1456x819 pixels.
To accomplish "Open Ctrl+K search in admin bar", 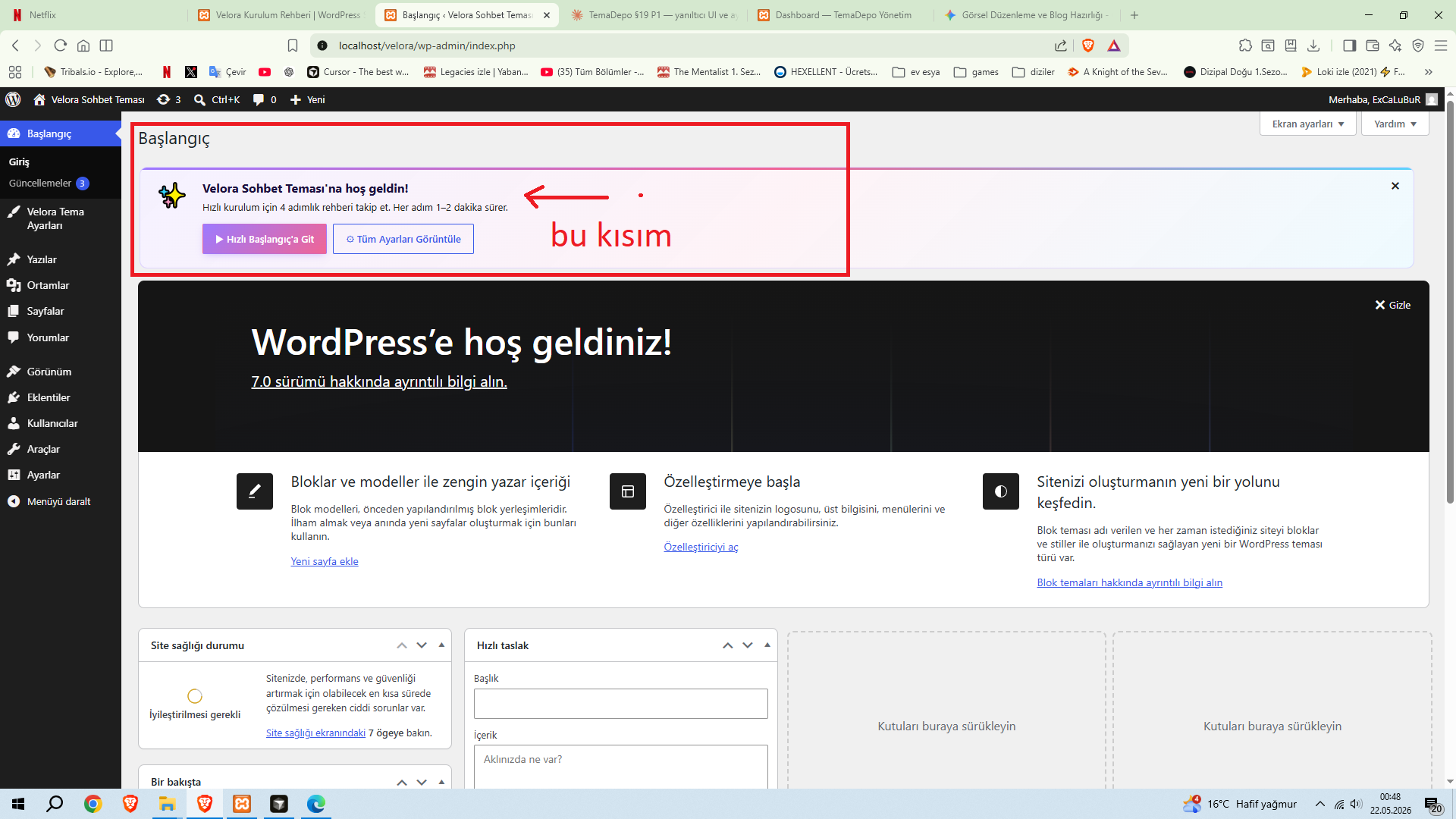I will 217,99.
